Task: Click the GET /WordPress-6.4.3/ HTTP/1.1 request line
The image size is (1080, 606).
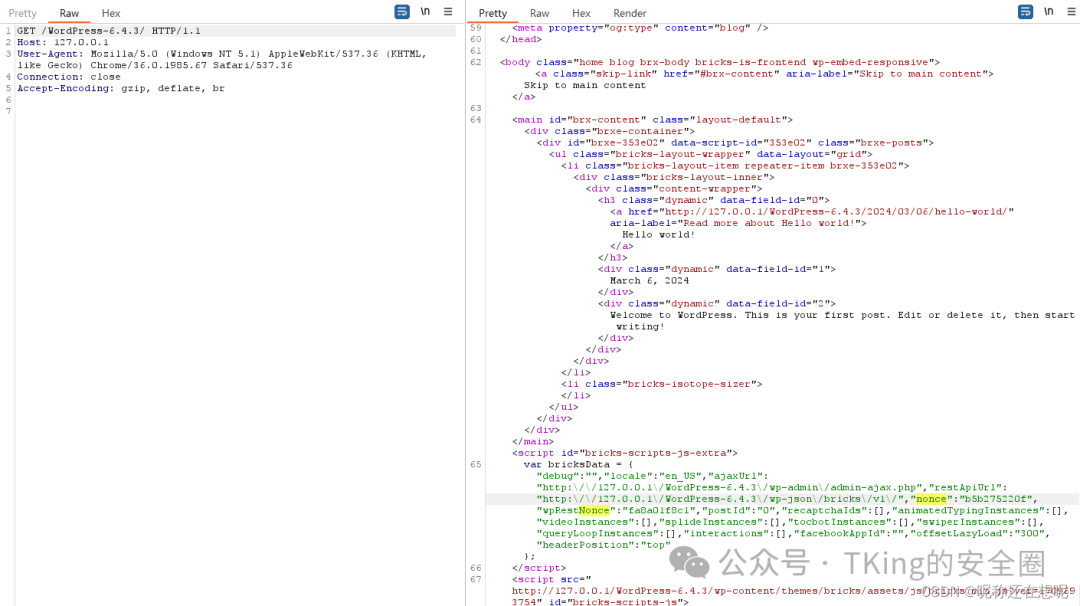Action: coord(109,31)
